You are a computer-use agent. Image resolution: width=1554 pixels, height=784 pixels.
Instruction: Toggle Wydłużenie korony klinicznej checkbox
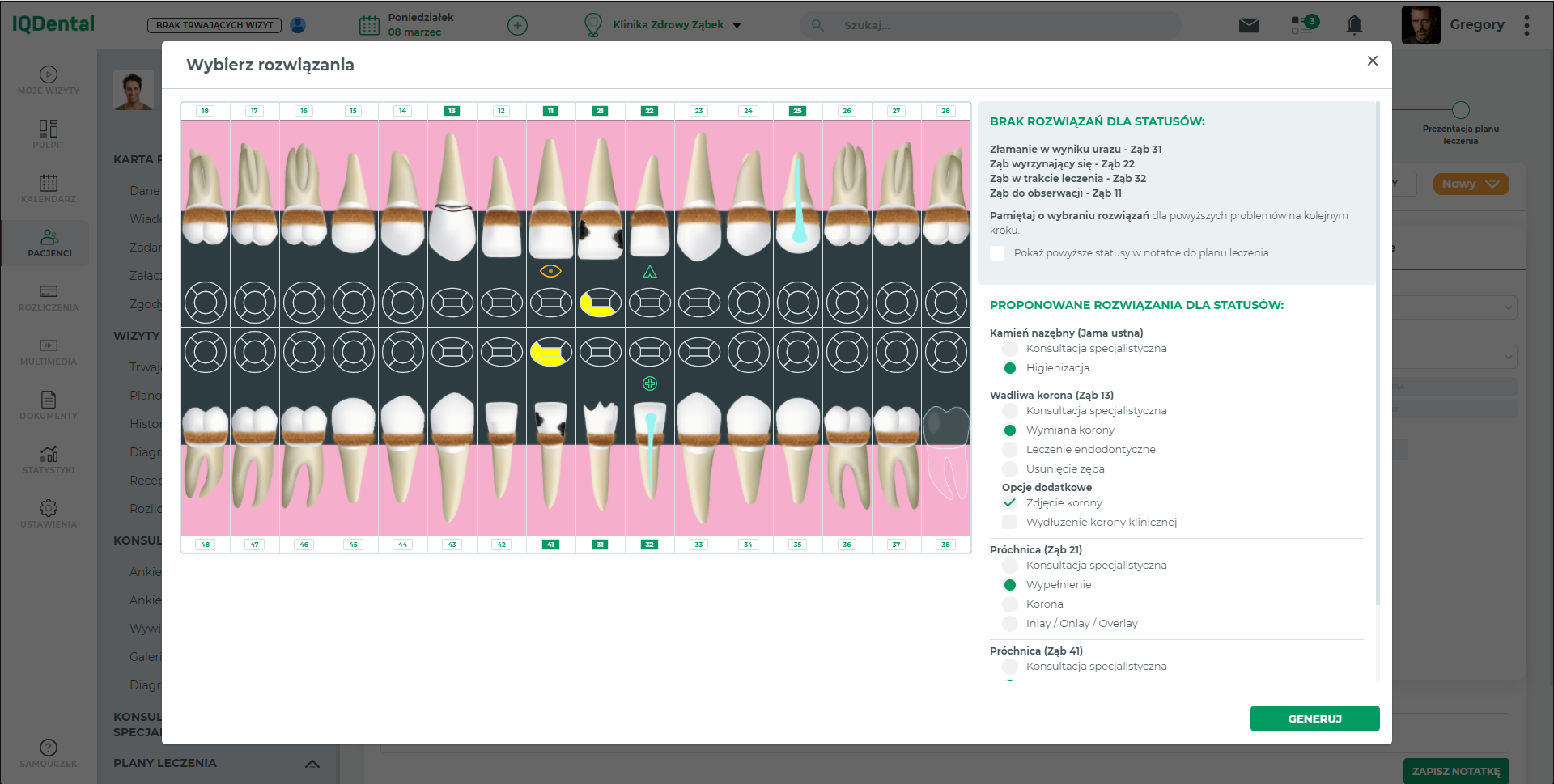[1009, 523]
